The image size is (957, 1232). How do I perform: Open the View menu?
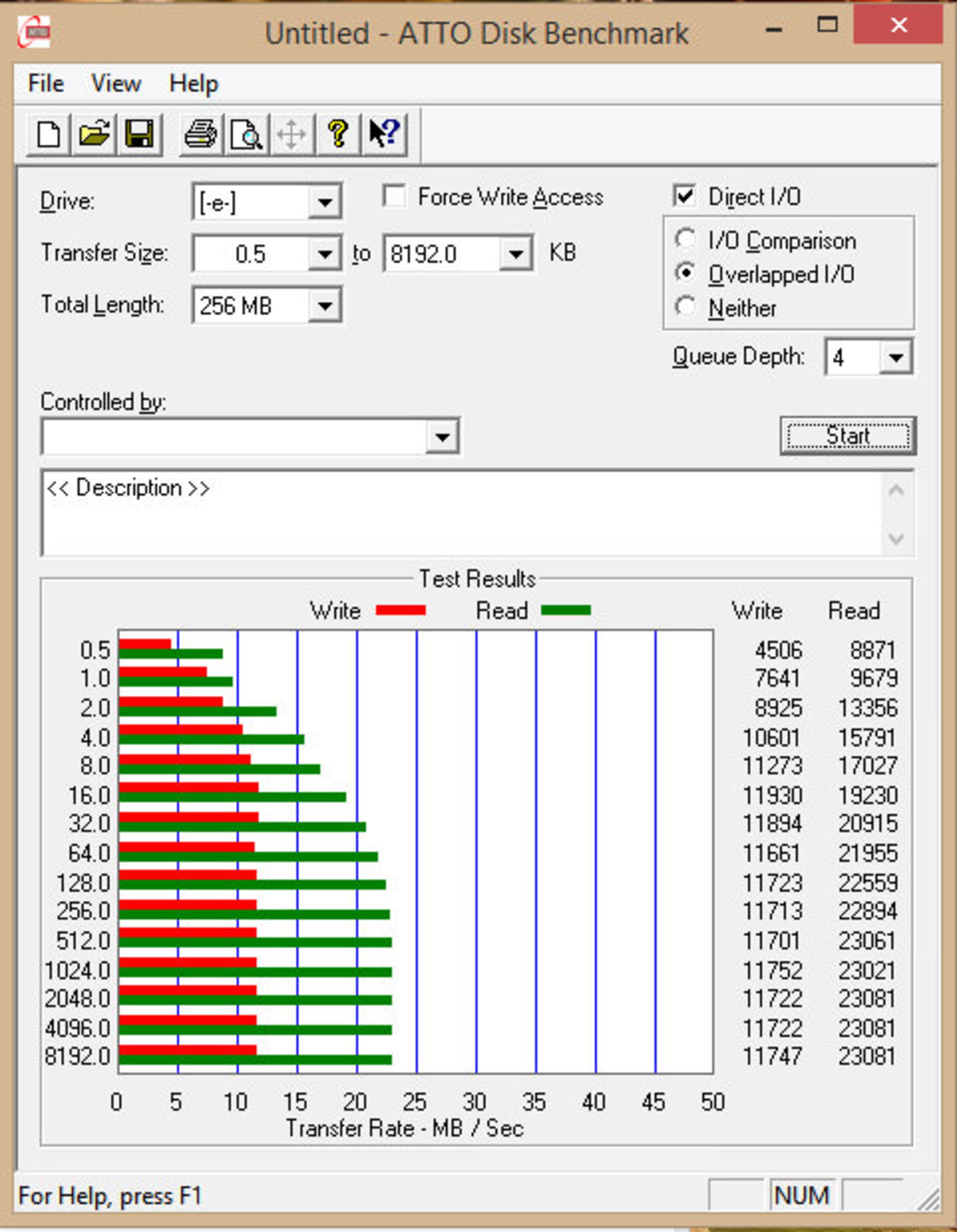tap(116, 83)
